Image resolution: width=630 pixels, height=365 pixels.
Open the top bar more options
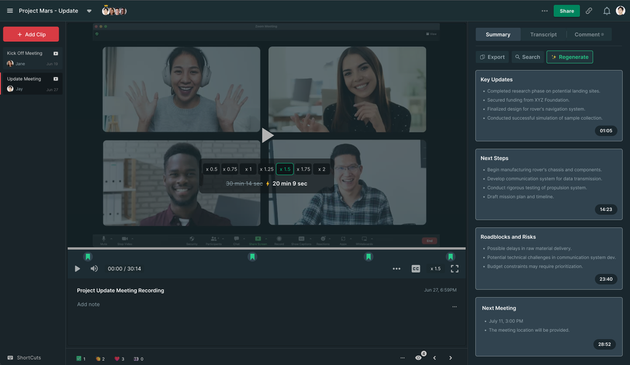(544, 11)
